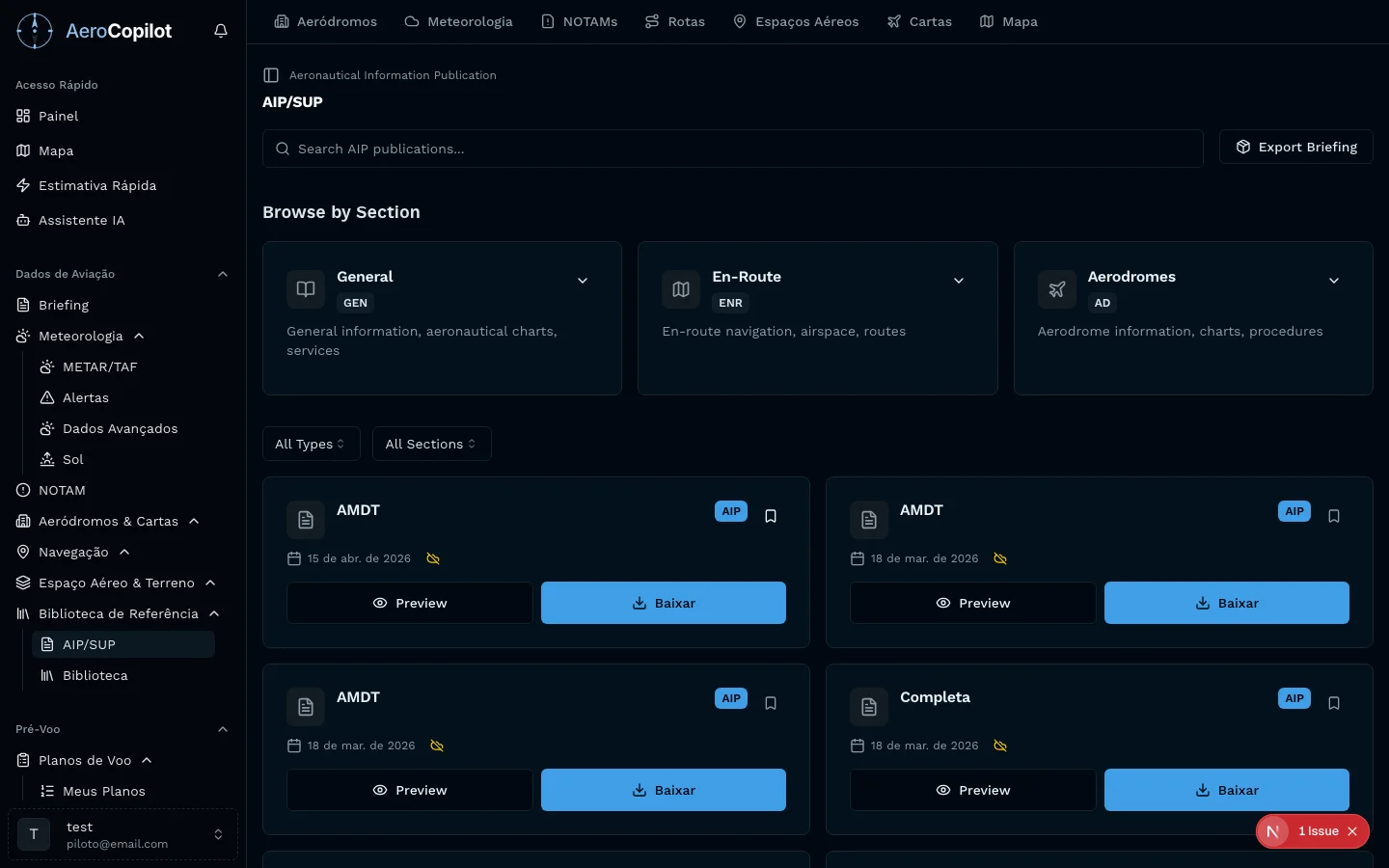The image size is (1389, 868).
Task: Open the NOTAMs top navigation tab
Action: click(x=579, y=21)
